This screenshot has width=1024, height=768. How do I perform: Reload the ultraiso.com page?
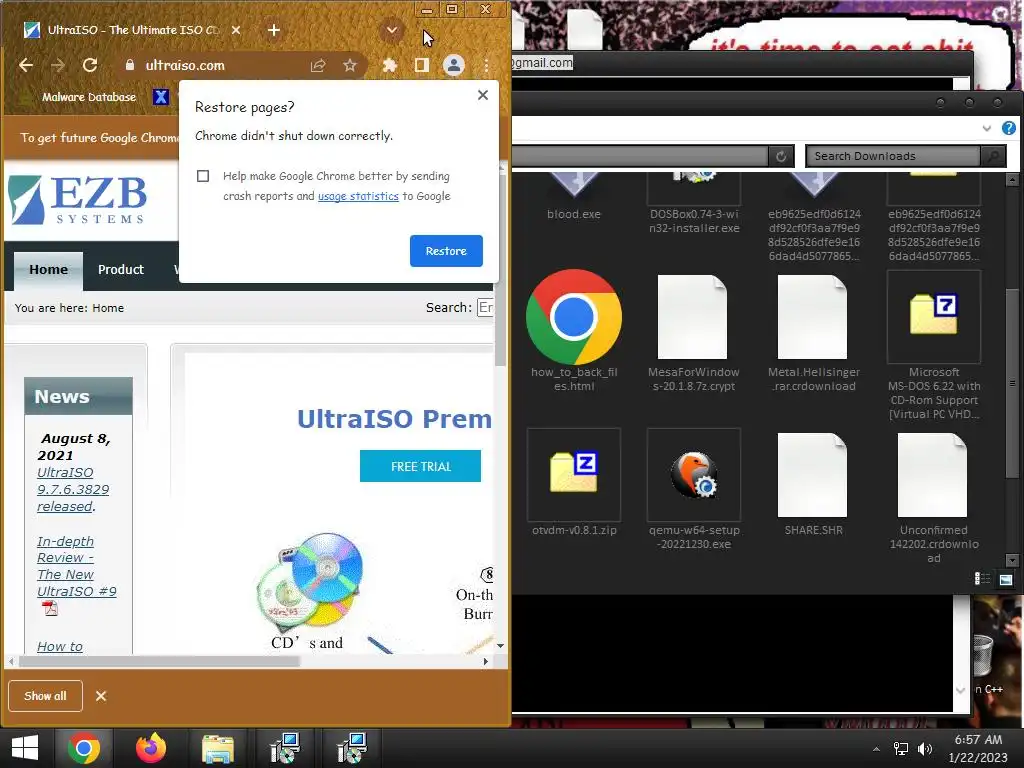[90, 65]
